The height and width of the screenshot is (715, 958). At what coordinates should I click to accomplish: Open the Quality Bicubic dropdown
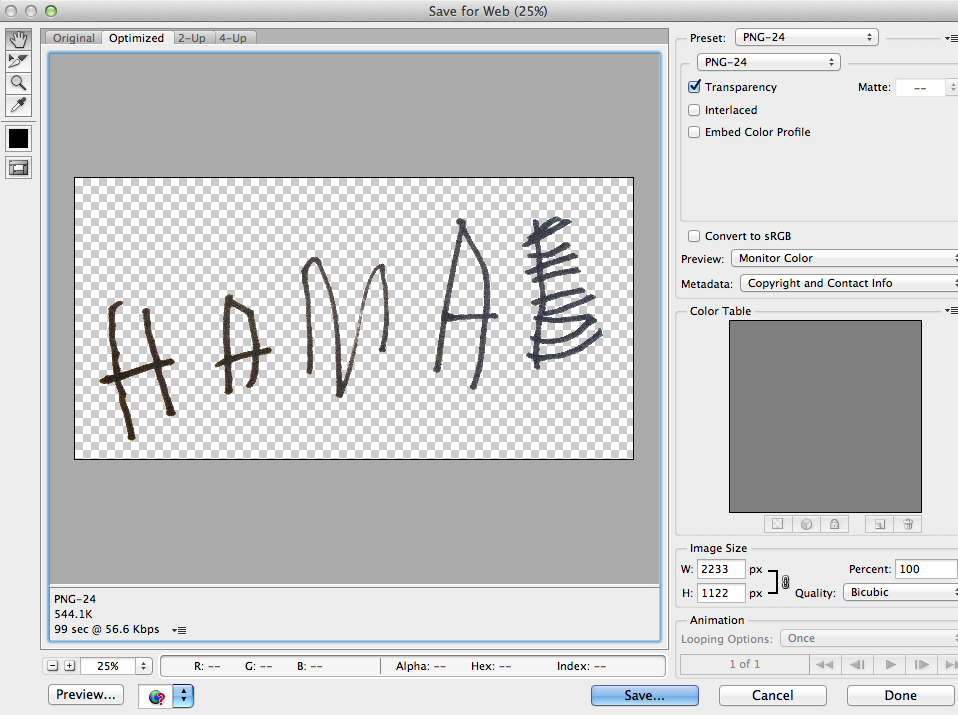901,592
